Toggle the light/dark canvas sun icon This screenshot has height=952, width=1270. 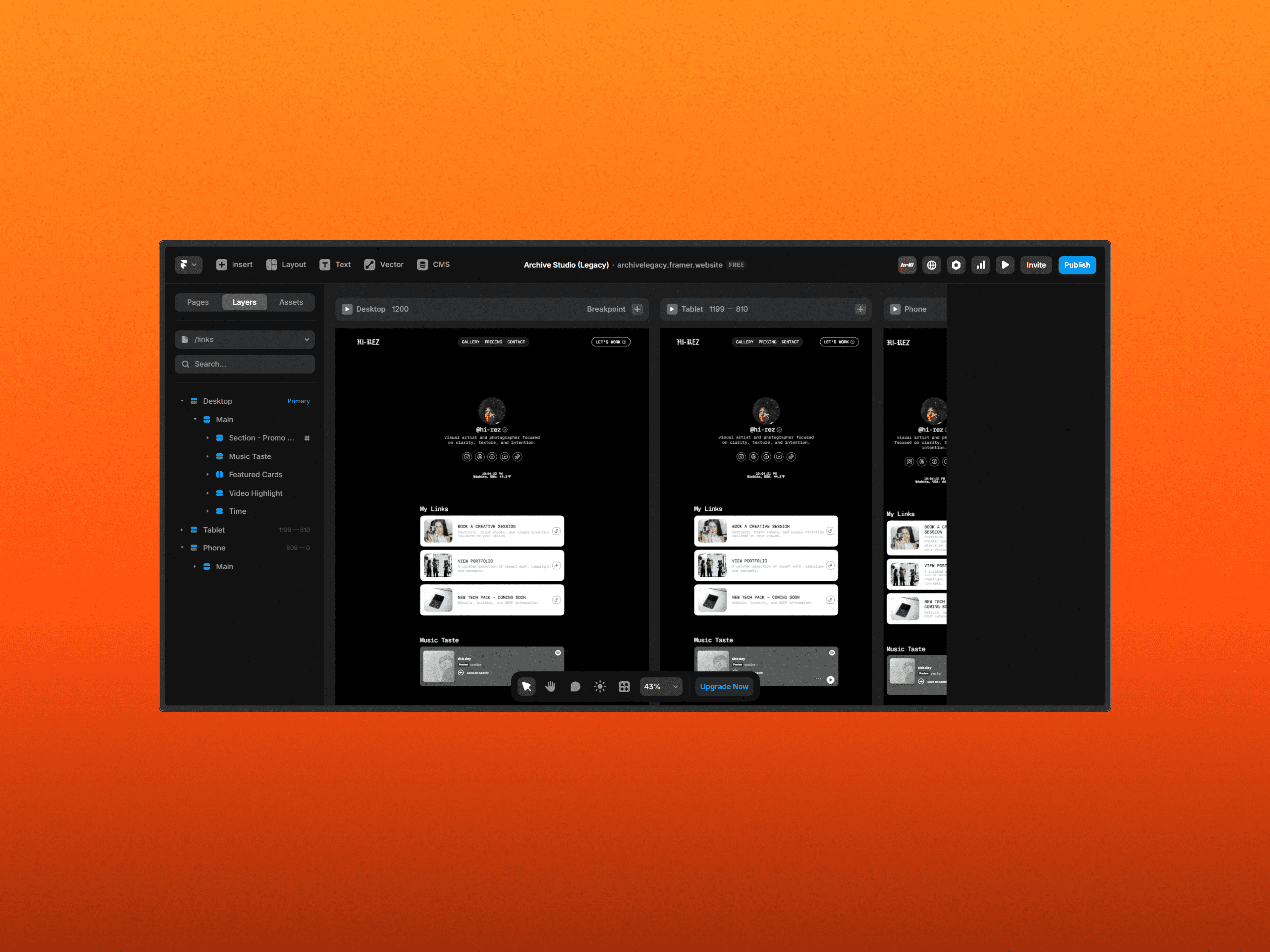pyautogui.click(x=600, y=686)
